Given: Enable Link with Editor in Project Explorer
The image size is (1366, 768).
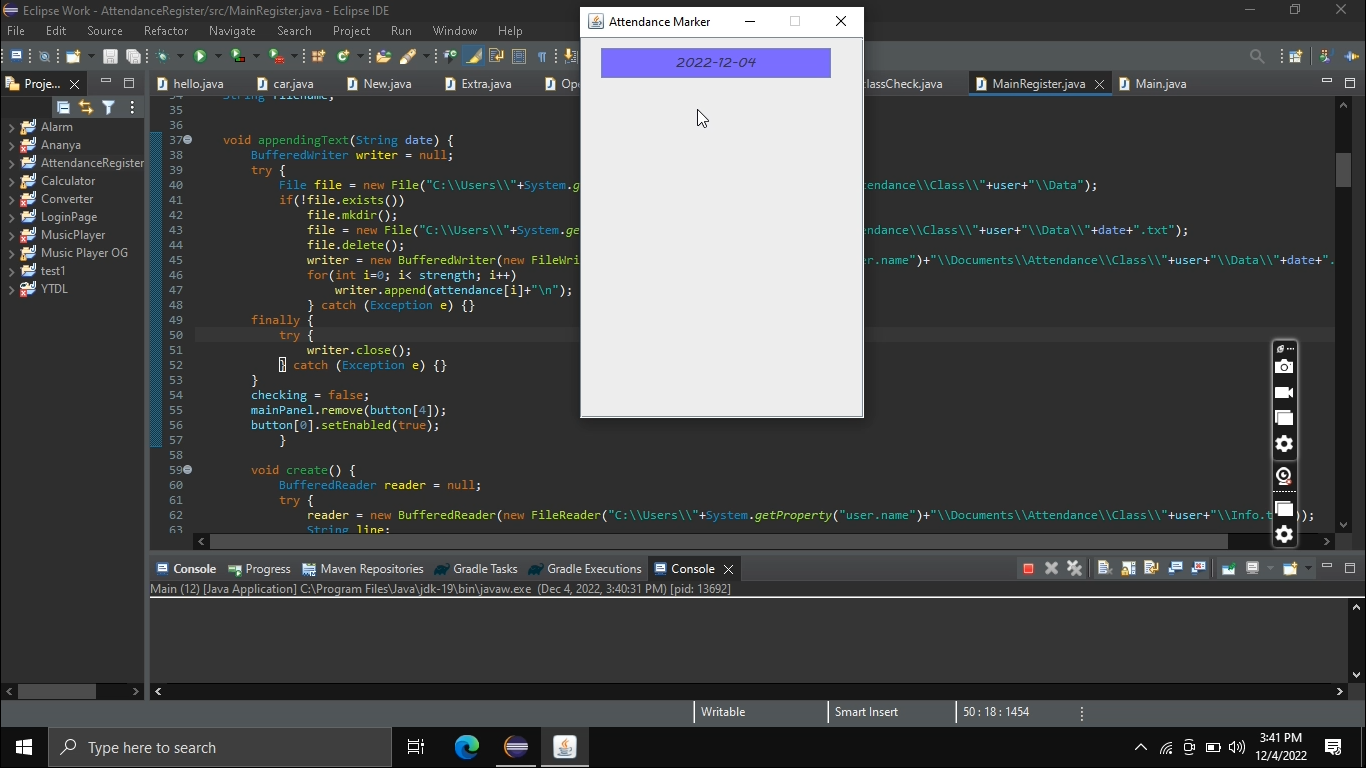Looking at the screenshot, I should (85, 107).
